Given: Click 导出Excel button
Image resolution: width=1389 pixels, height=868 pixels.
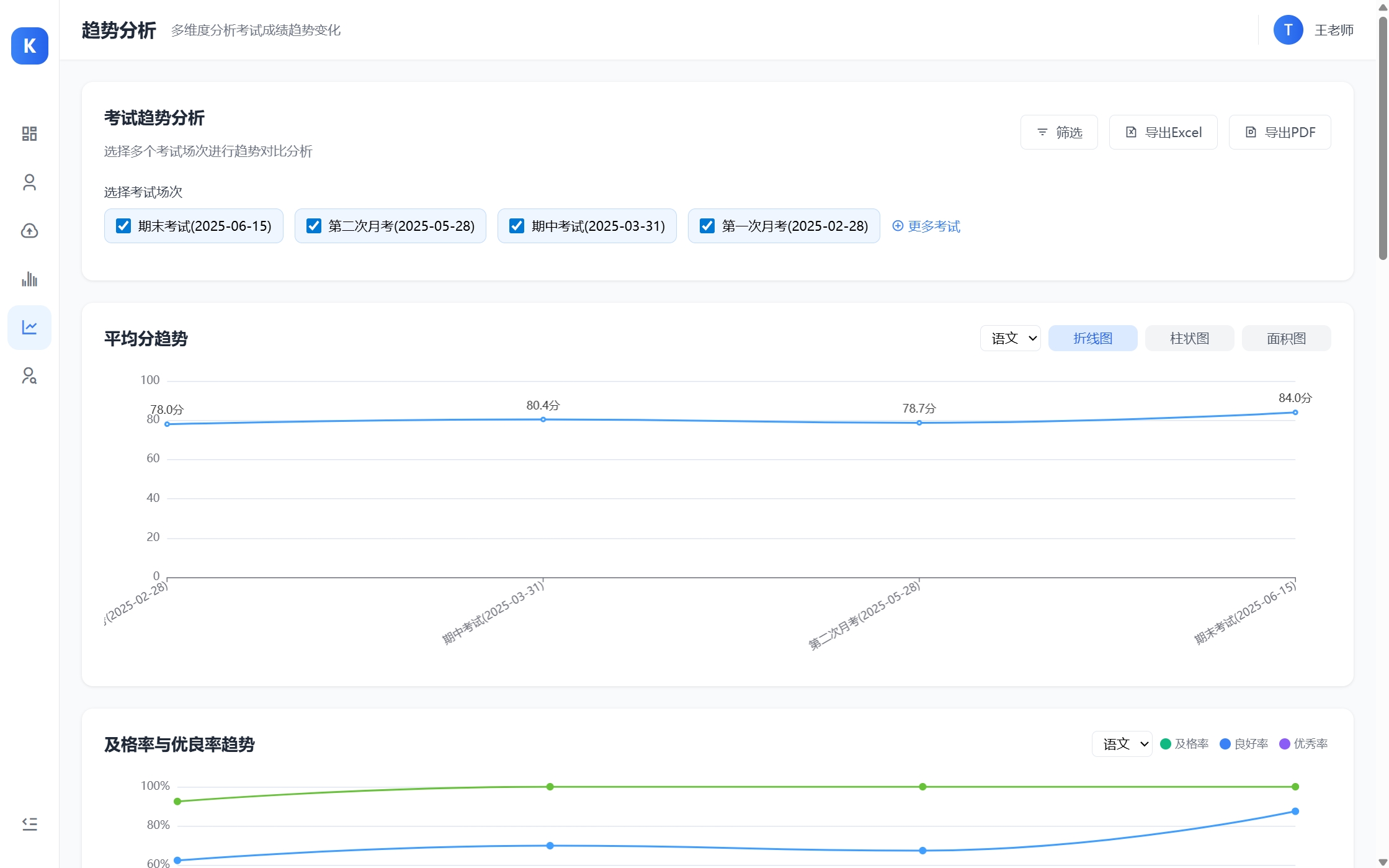Looking at the screenshot, I should coord(1163,132).
